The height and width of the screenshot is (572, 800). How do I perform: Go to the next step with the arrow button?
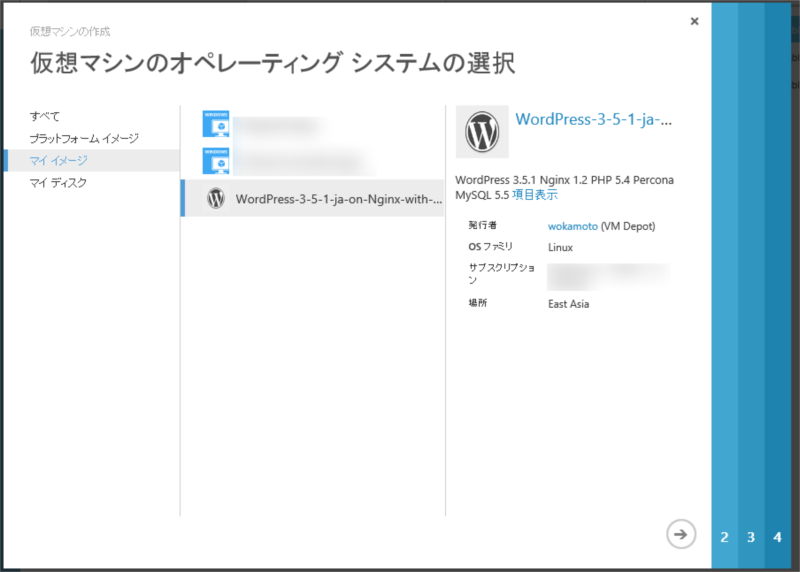[681, 534]
